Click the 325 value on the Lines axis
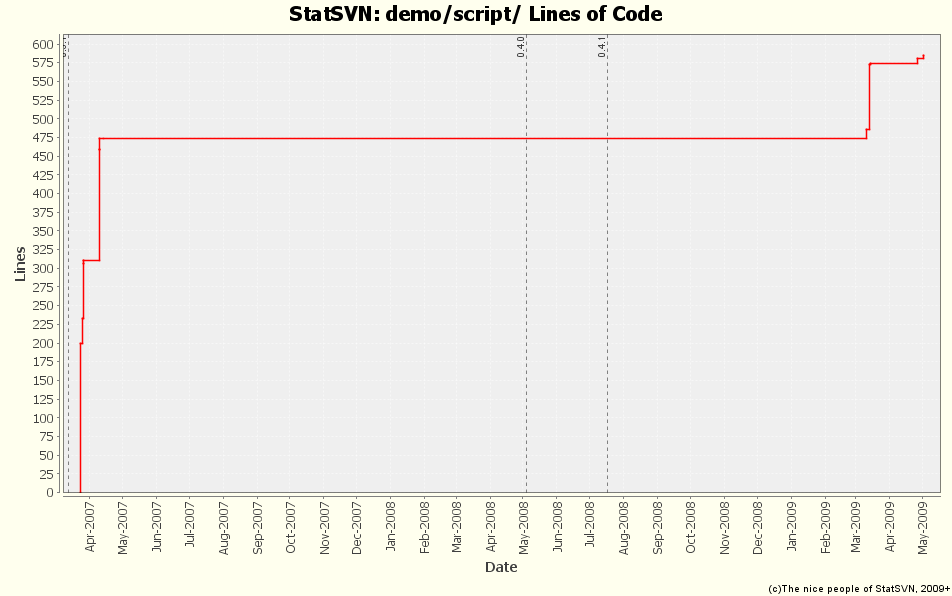Viewport: 952px width, 596px height. tap(43, 249)
